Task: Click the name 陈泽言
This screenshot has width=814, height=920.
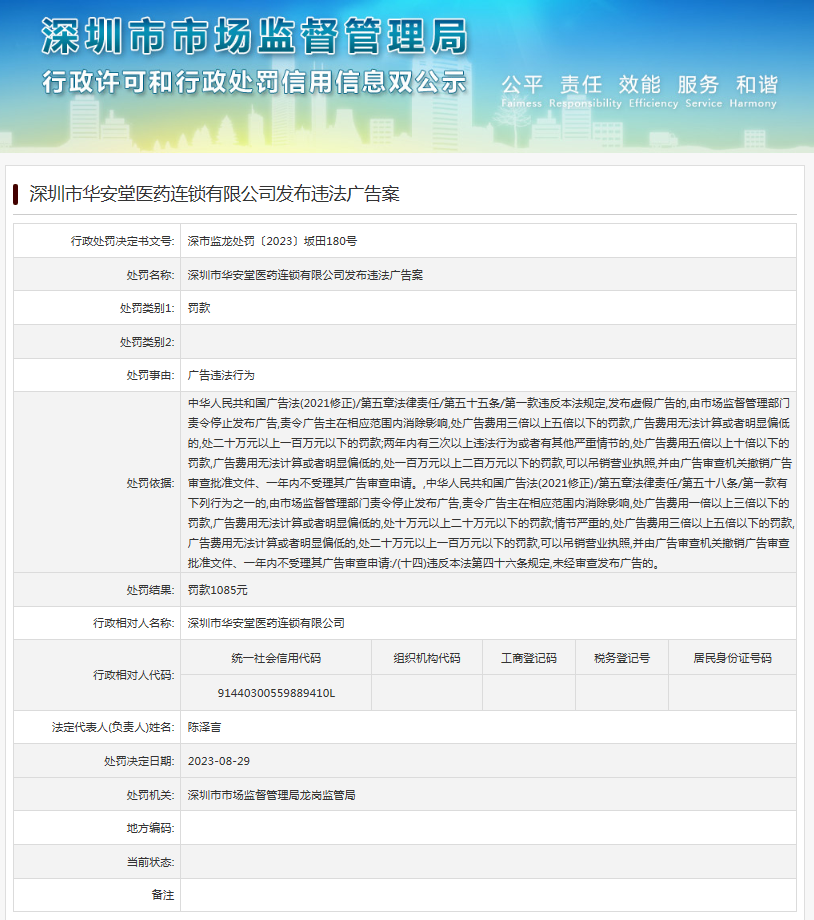Action: tap(204, 728)
